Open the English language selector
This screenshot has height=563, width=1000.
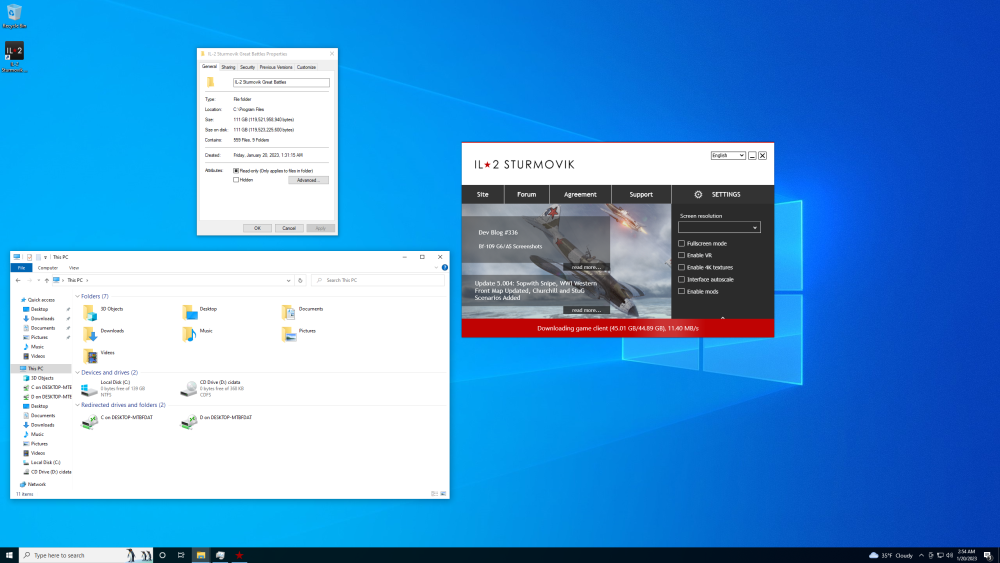(728, 156)
